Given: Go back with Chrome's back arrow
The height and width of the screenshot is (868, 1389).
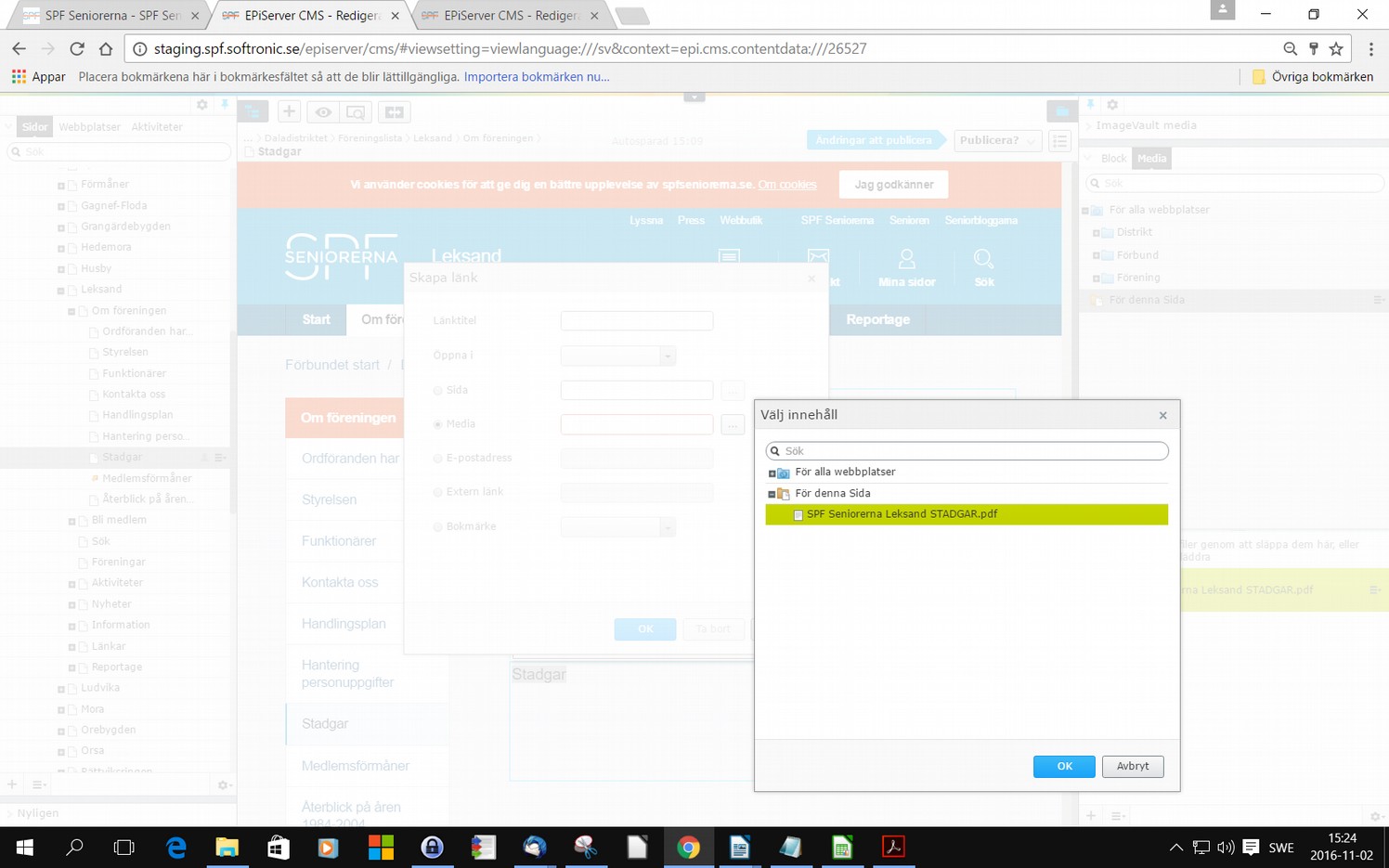Looking at the screenshot, I should [19, 49].
